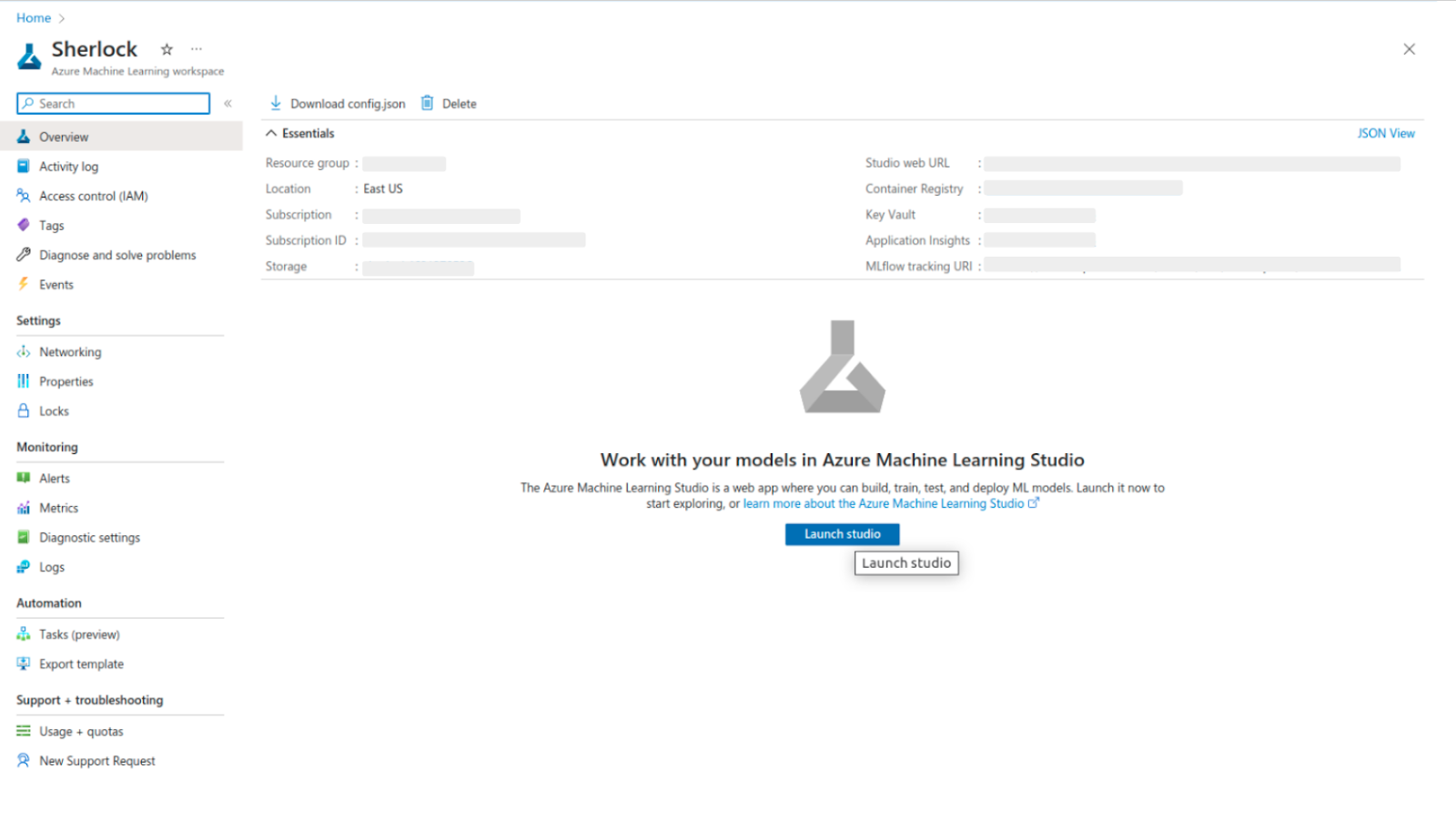Open the Overview menu item
The width and height of the screenshot is (1456, 820).
pyautogui.click(x=121, y=137)
